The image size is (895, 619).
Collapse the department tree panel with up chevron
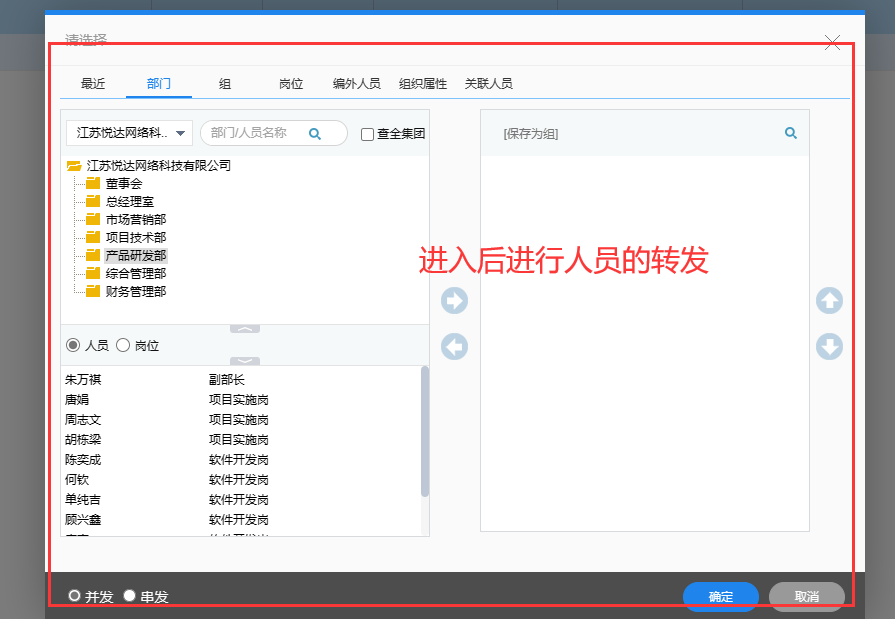245,328
